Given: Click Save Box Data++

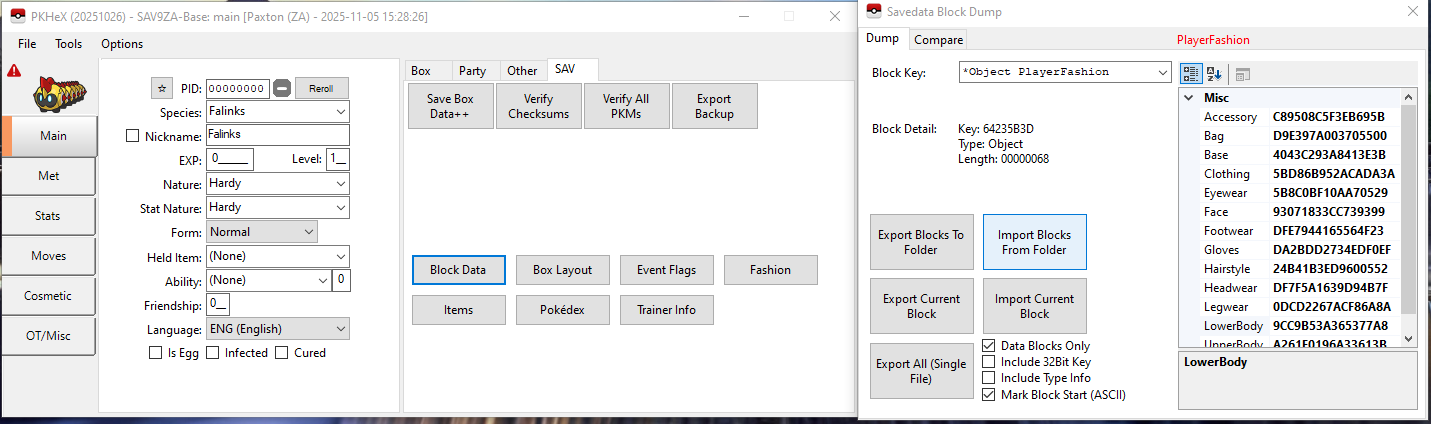Looking at the screenshot, I should [450, 106].
